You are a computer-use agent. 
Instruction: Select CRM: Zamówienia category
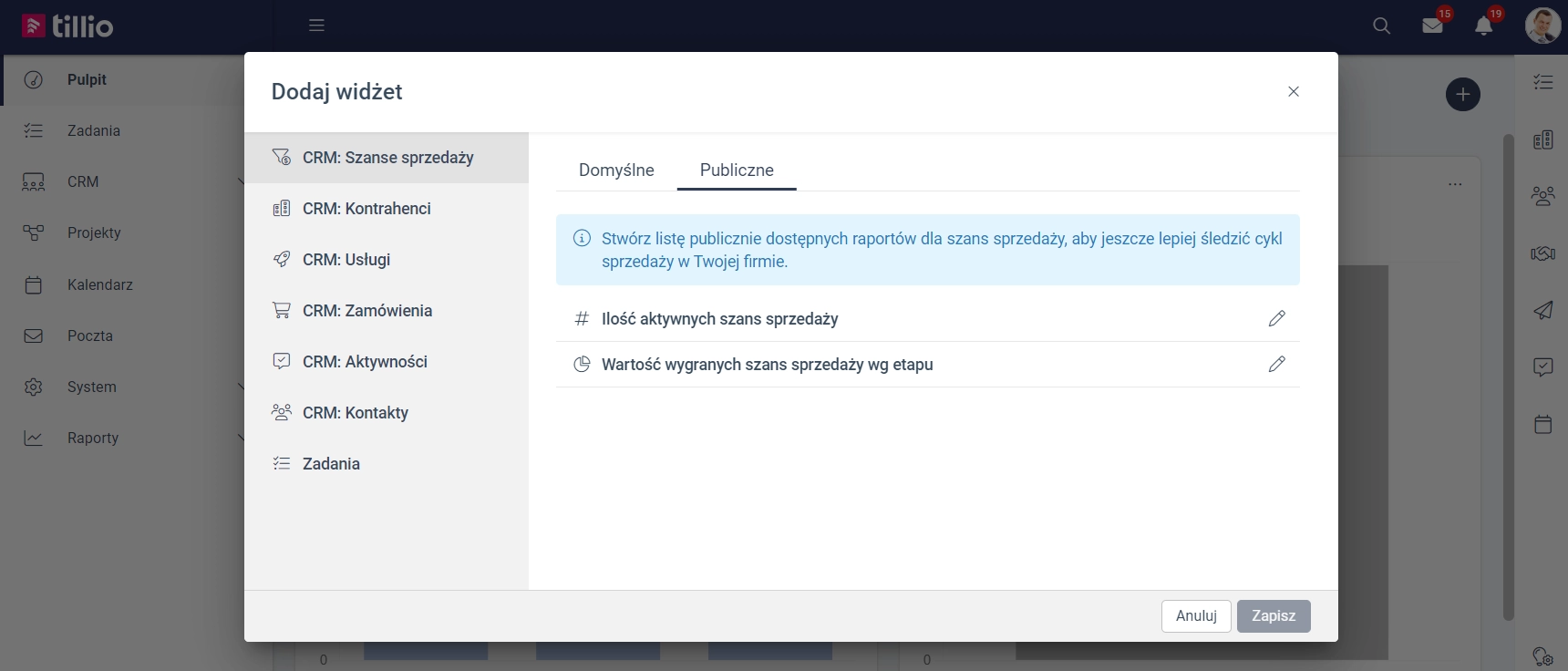(x=387, y=311)
